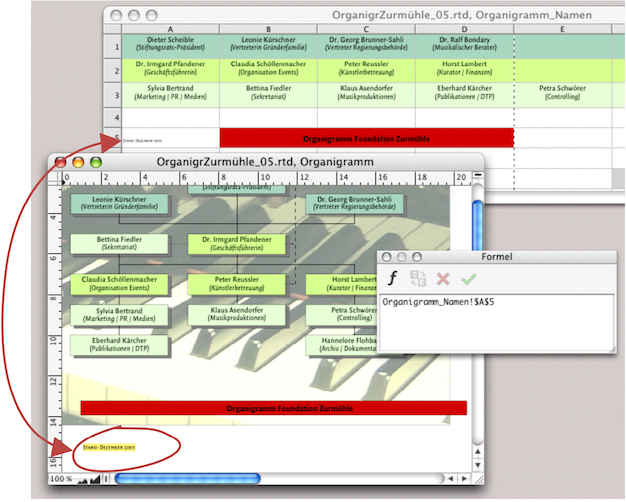The height and width of the screenshot is (502, 626).
Task: Click the blue horizontal scrollbar thumb
Action: point(188,479)
